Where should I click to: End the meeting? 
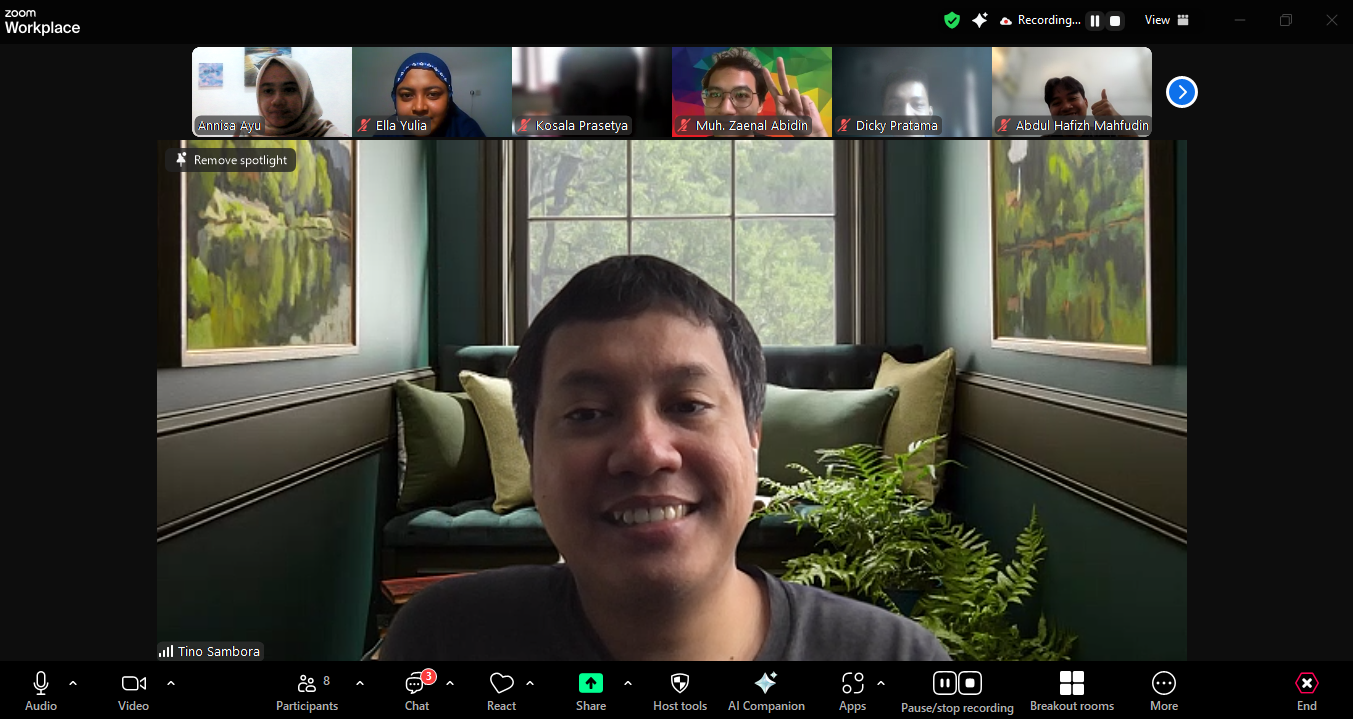(x=1307, y=691)
